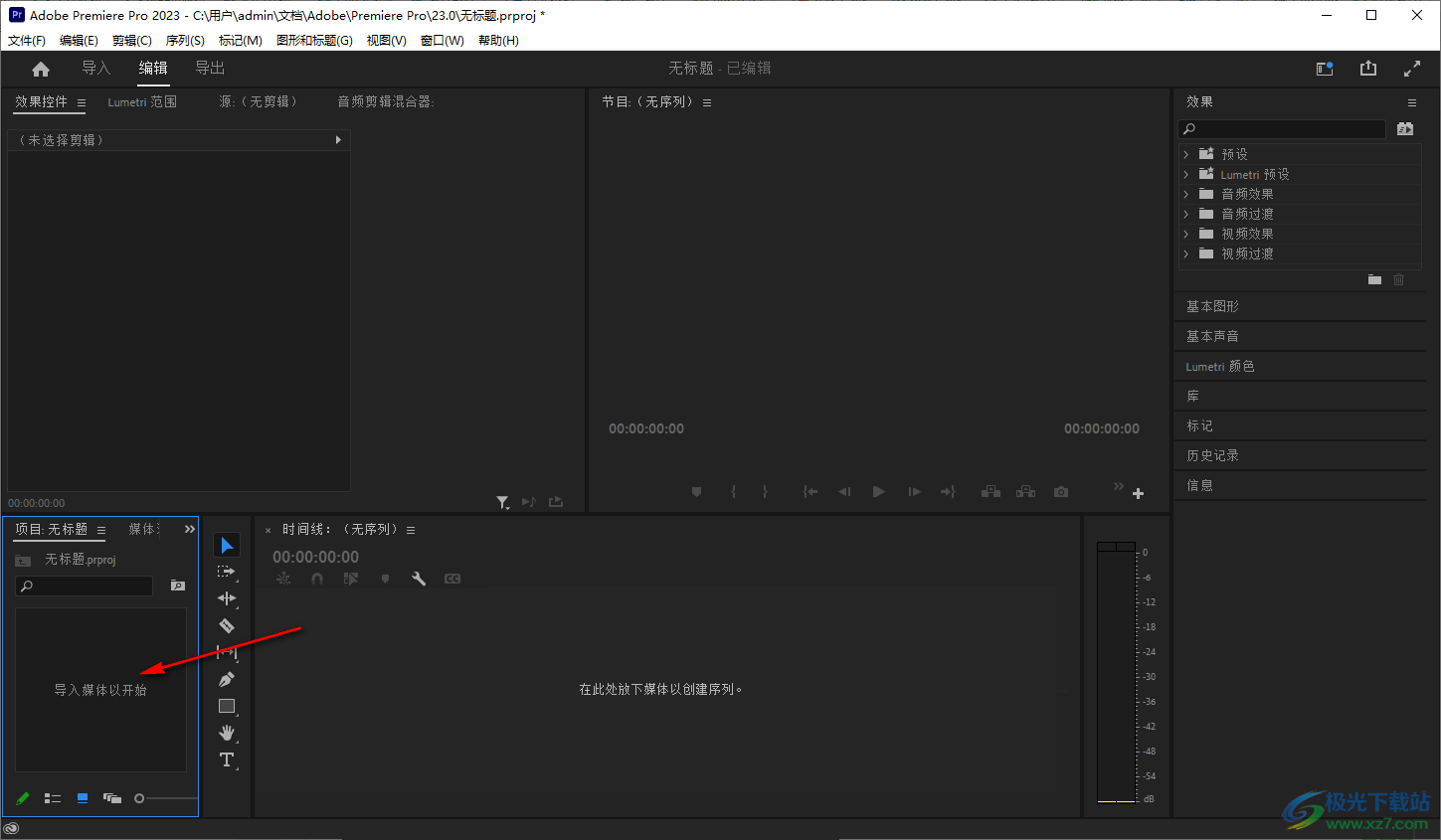
Task: Open the 序列(S) menu
Action: 185,41
